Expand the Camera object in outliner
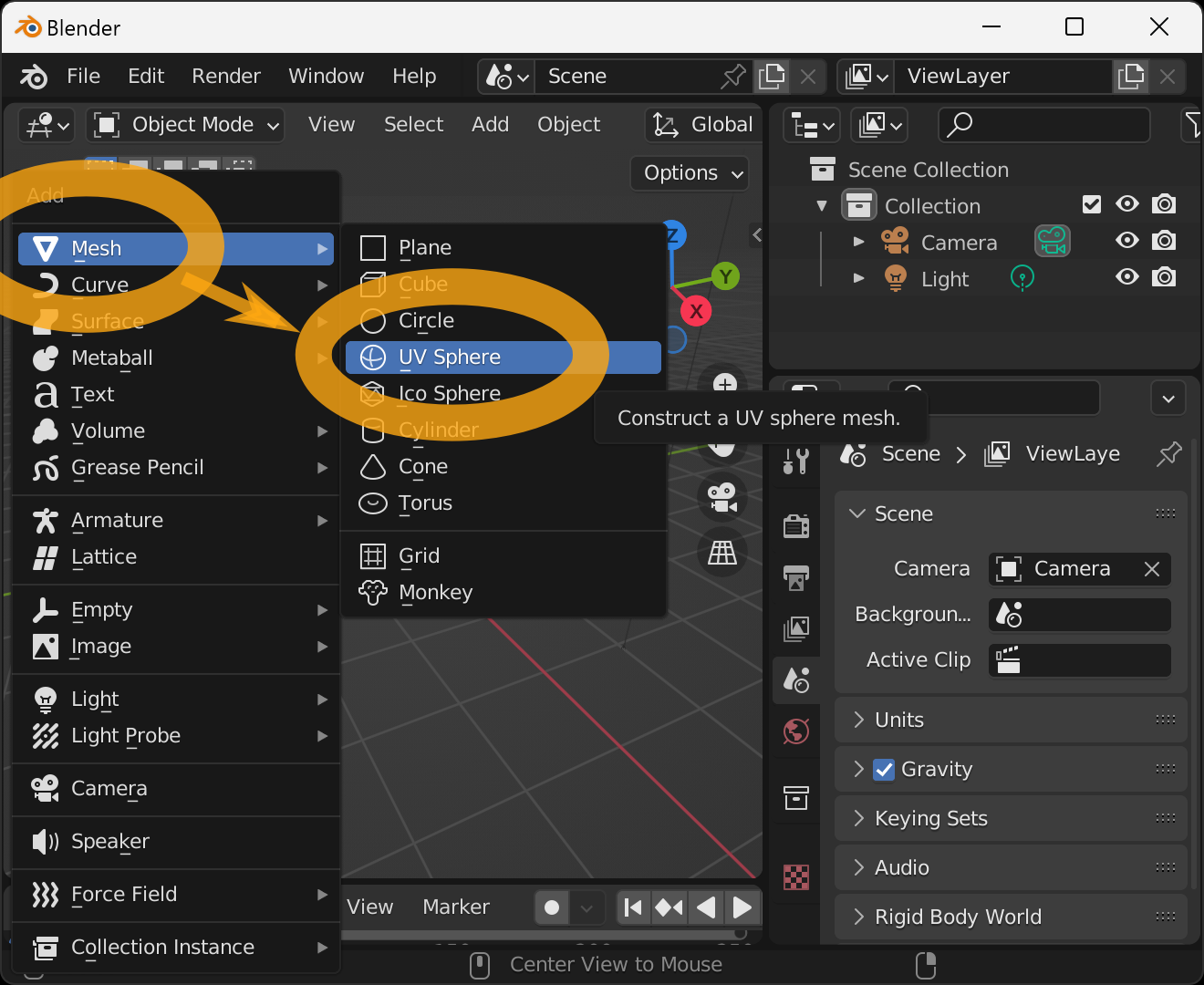The width and height of the screenshot is (1204, 985). click(x=858, y=242)
